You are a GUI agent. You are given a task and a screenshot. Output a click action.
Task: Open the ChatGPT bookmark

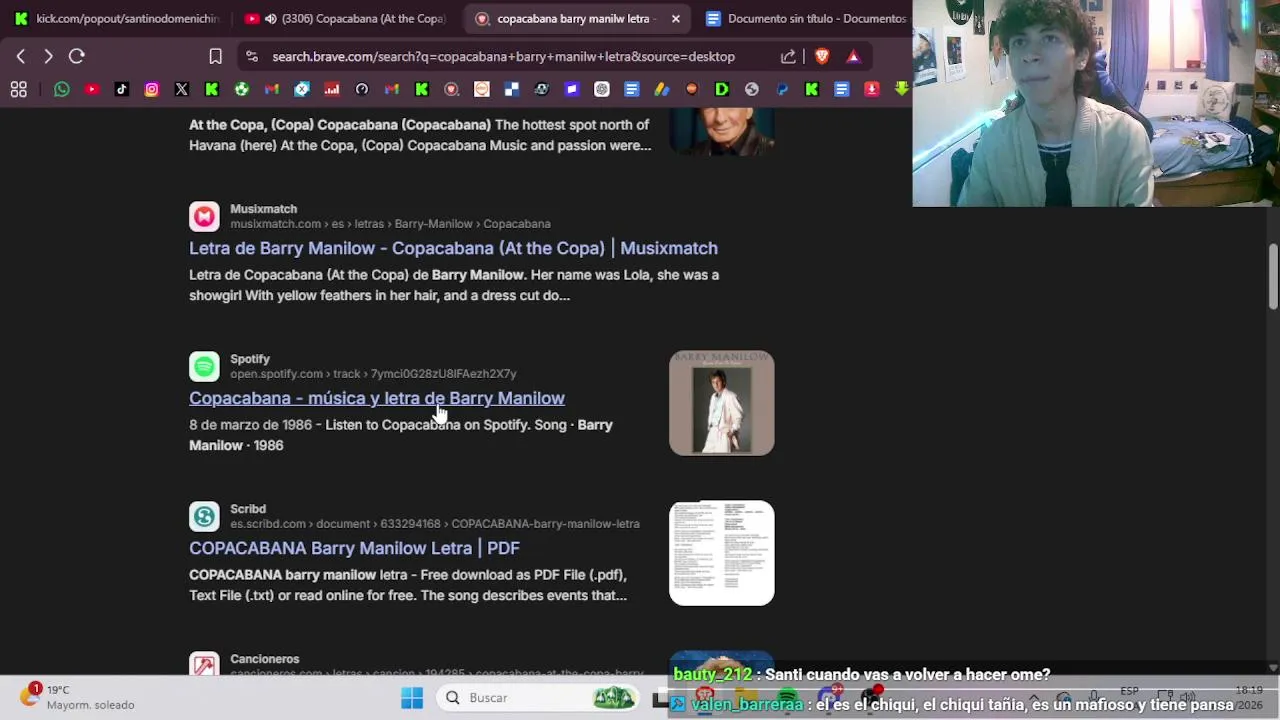[602, 89]
